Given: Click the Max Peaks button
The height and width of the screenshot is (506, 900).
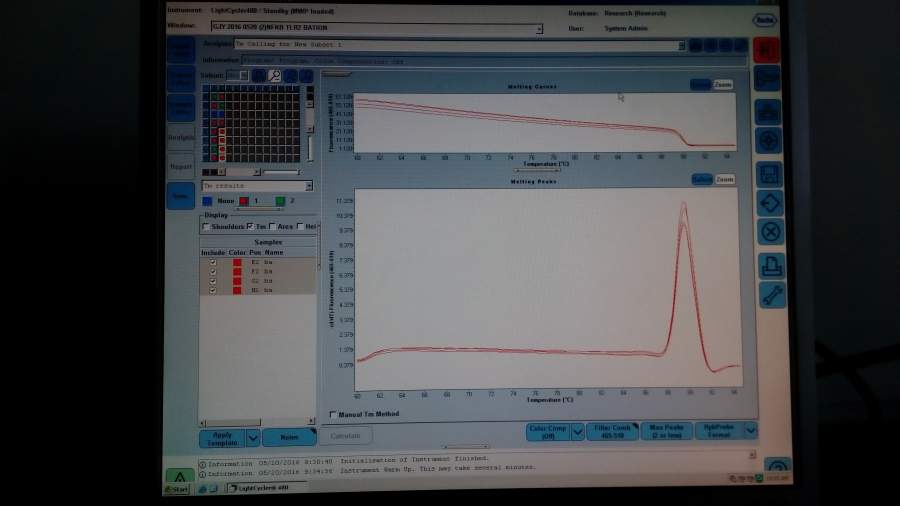Looking at the screenshot, I should point(666,431).
